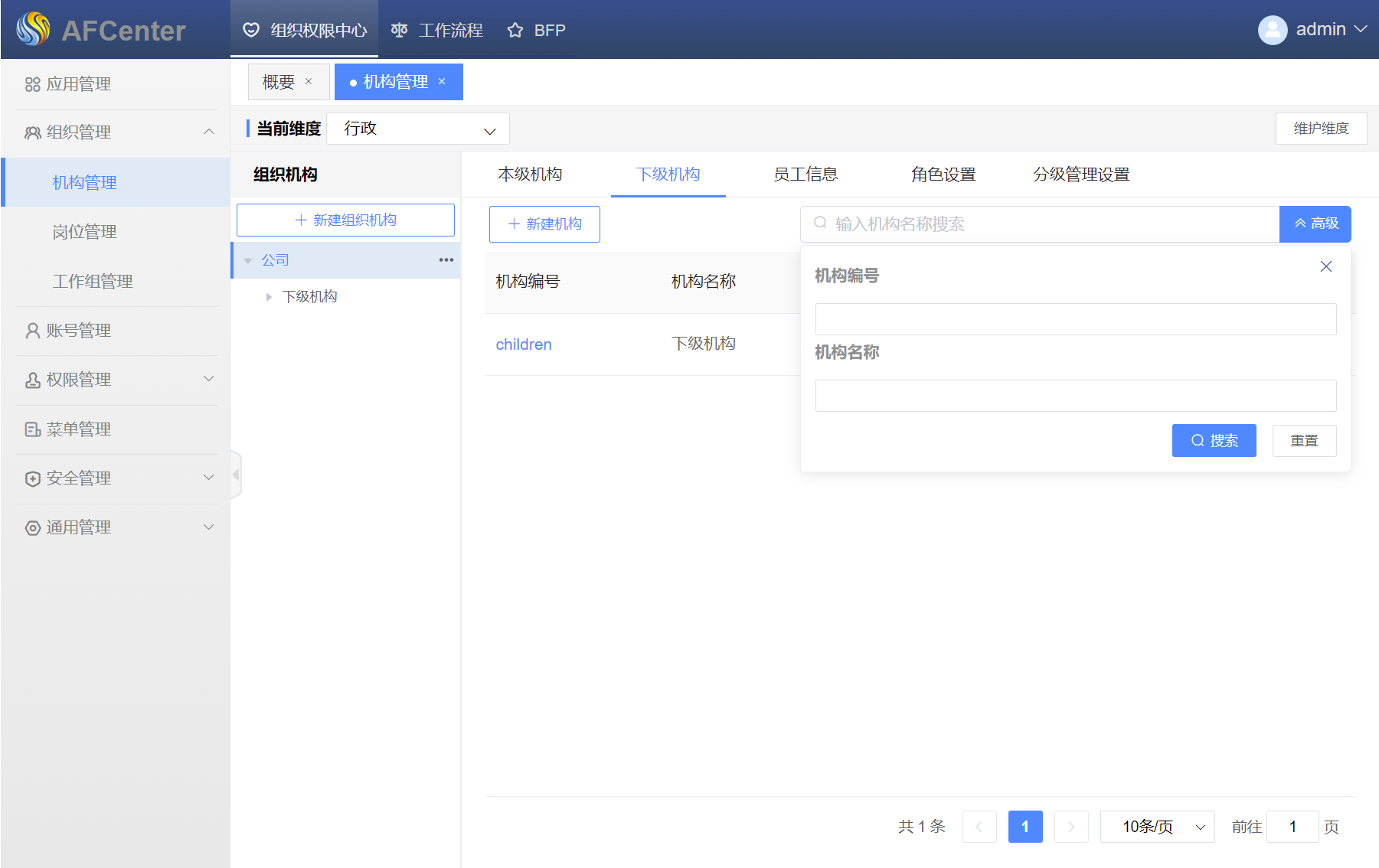Viewport: 1379px width, 868px height.
Task: Open the 10条/页 page size dropdown
Action: click(1157, 827)
